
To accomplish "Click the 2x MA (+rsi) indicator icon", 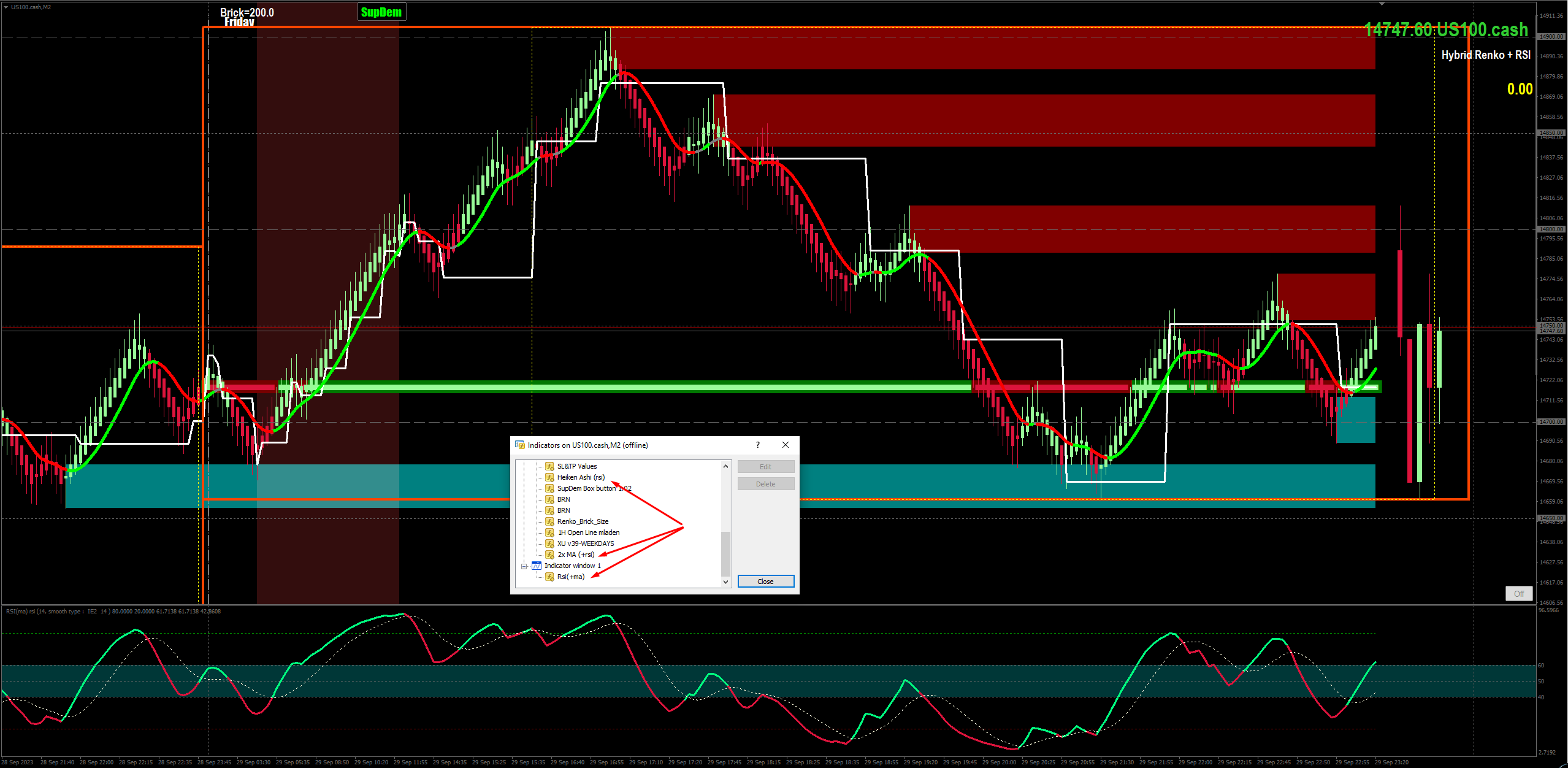I will [x=549, y=555].
